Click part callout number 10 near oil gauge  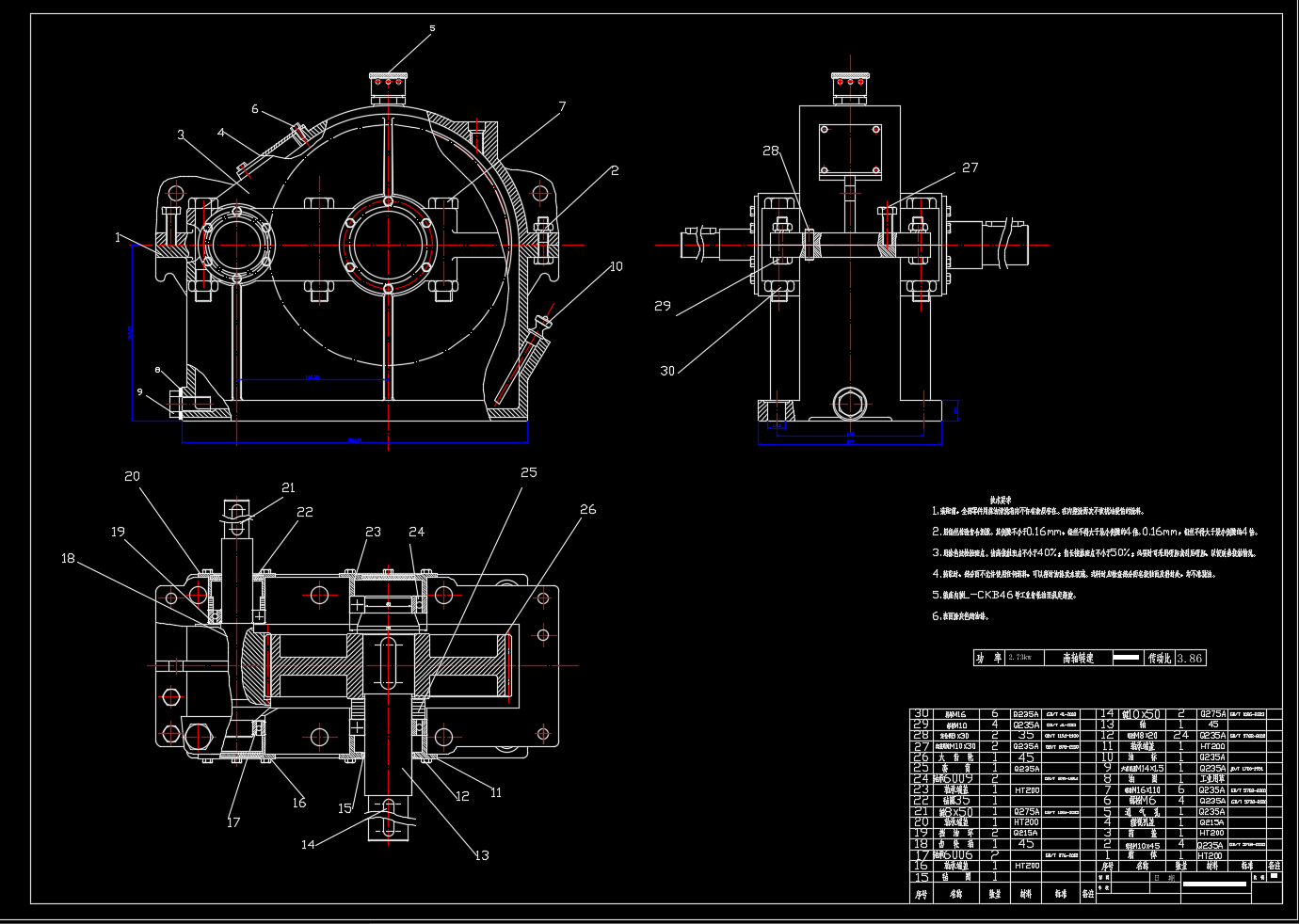tap(616, 266)
